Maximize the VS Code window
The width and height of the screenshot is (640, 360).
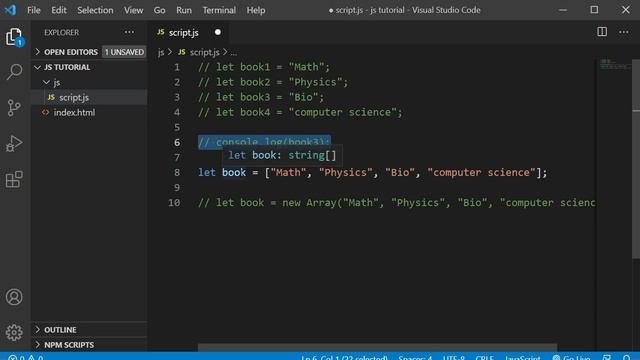(594, 10)
